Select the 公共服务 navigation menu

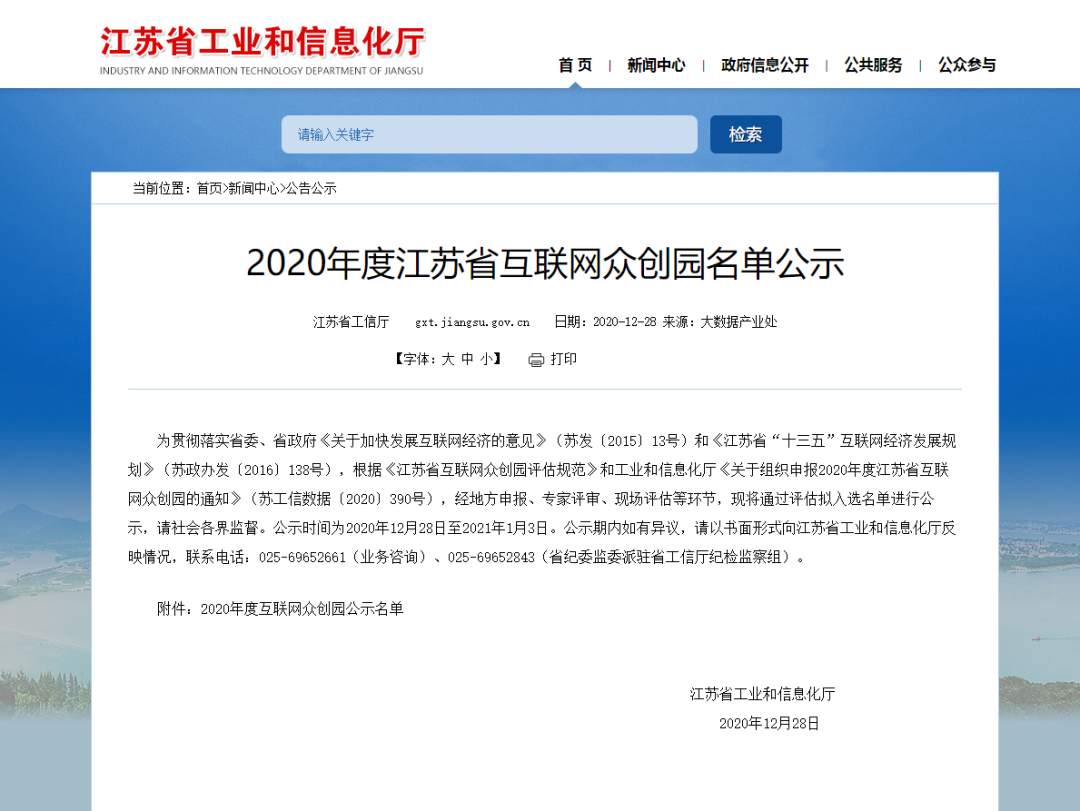tap(873, 65)
